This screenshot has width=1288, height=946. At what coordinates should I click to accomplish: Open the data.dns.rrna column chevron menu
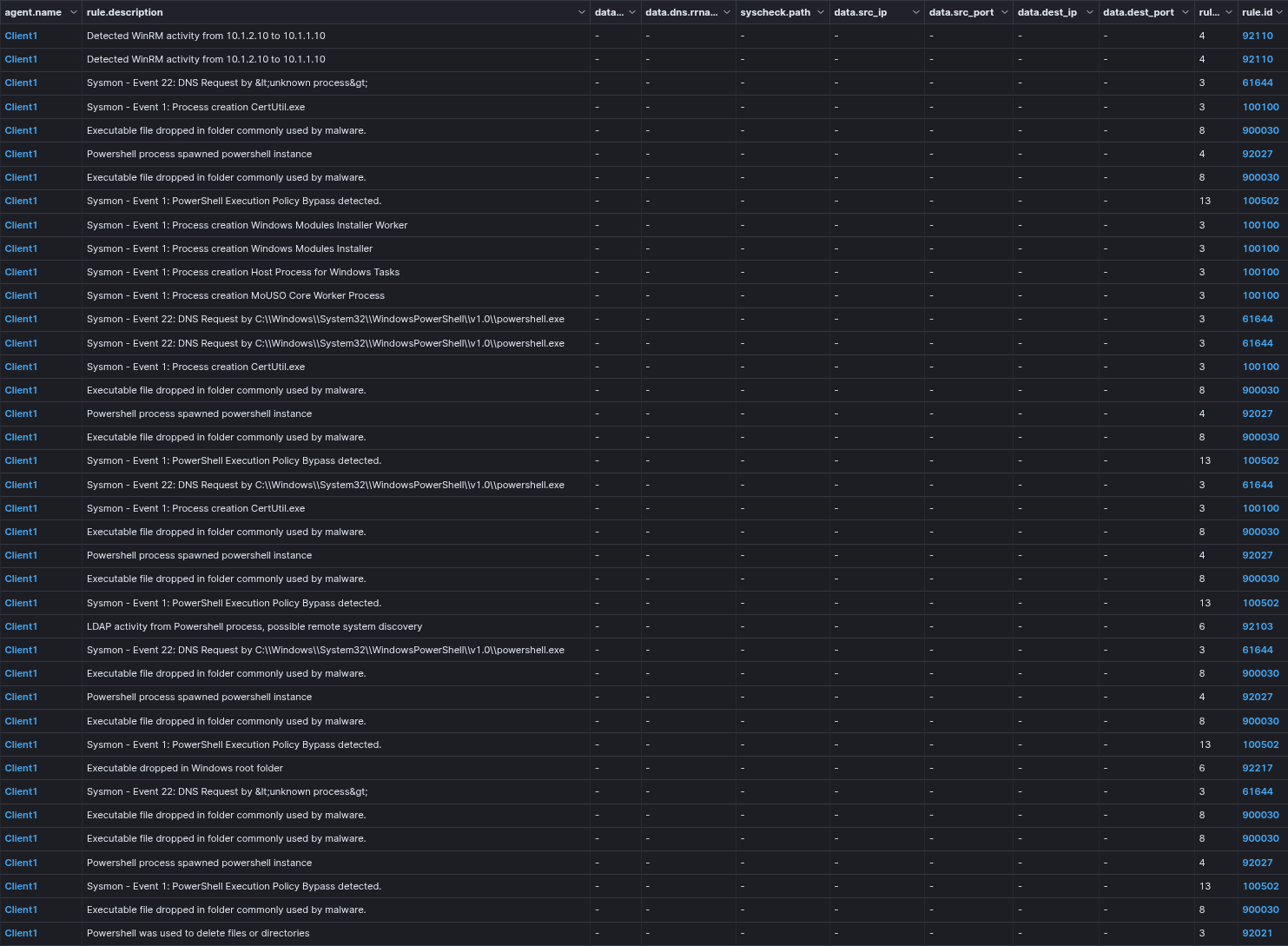click(x=726, y=12)
